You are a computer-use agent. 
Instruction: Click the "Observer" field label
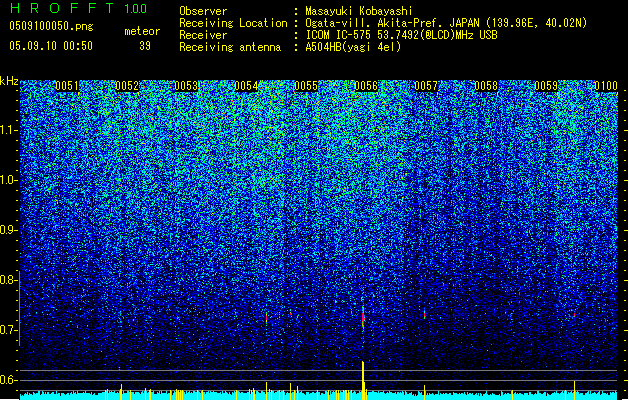coord(203,11)
